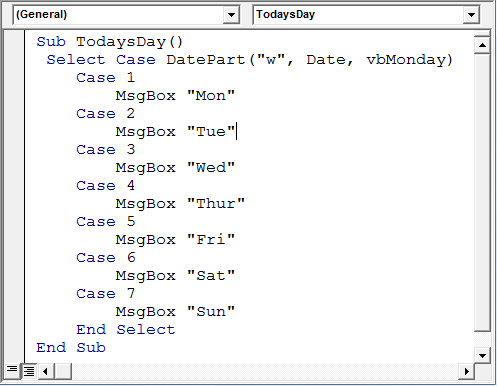Click the End Sub line
Image resolution: width=497 pixels, height=386 pixels.
[71, 348]
